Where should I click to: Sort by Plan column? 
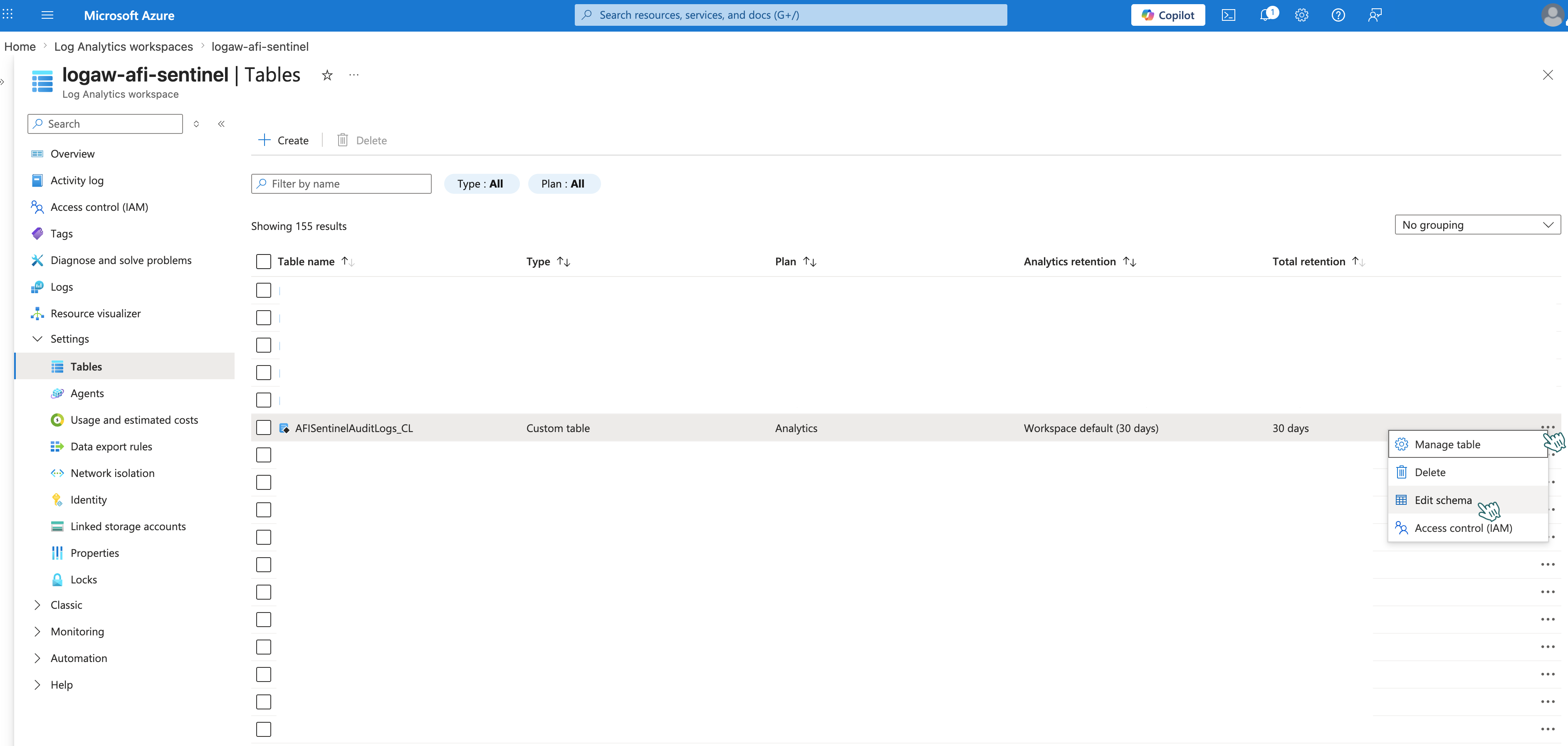pos(809,262)
